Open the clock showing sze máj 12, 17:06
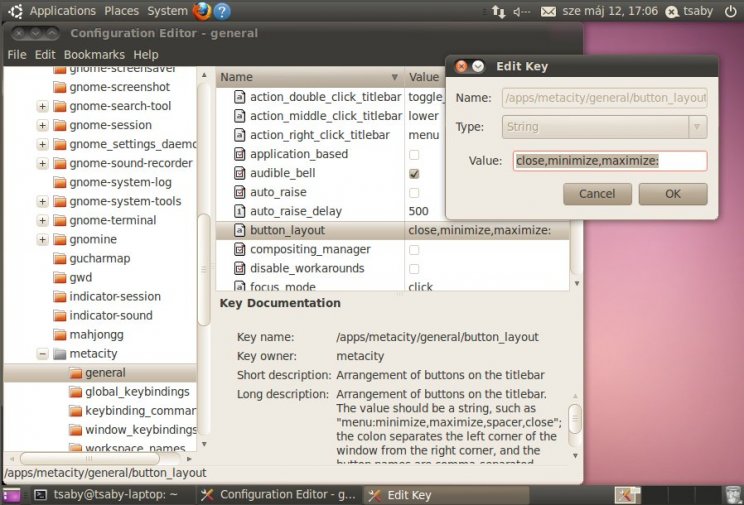Image resolution: width=744 pixels, height=505 pixels. click(610, 11)
